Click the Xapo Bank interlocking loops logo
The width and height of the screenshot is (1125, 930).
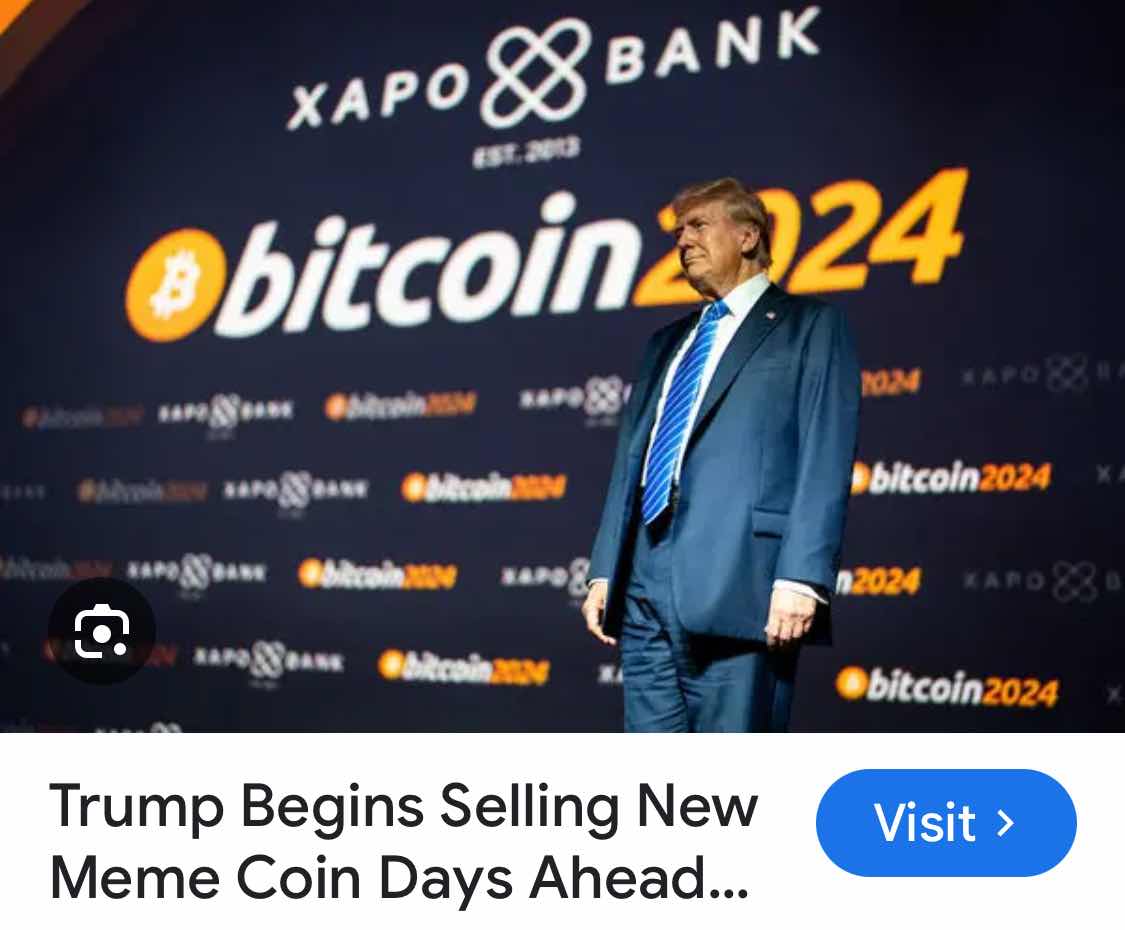[533, 72]
